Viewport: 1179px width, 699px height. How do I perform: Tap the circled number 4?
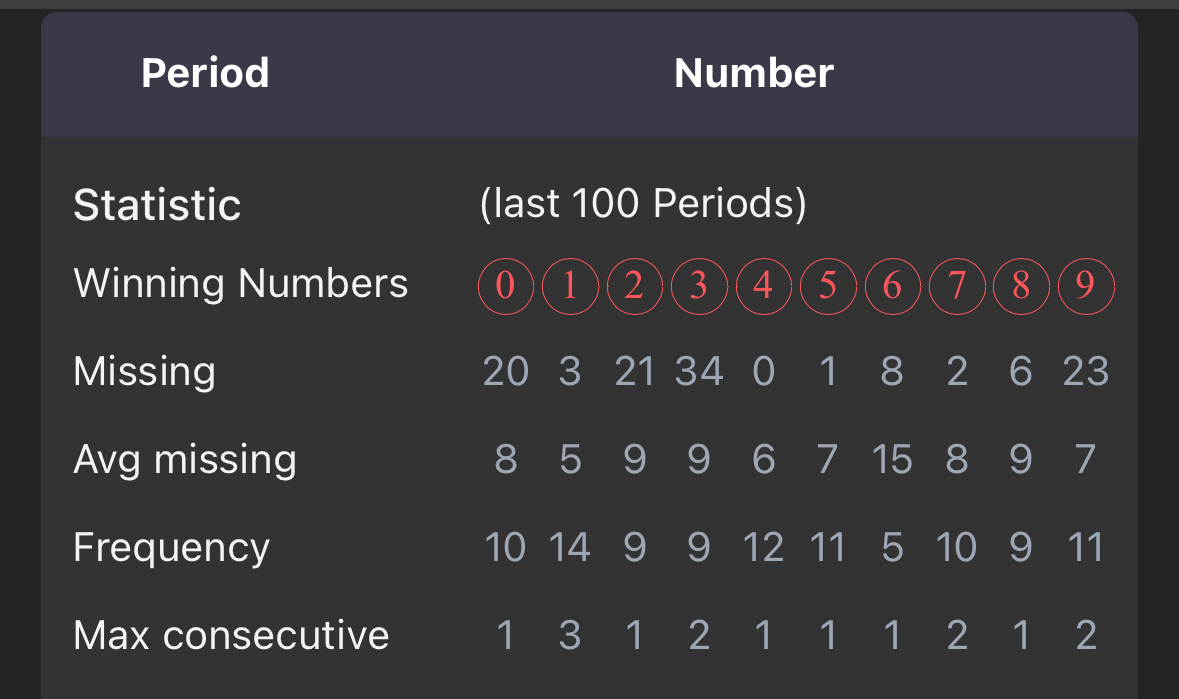tap(764, 286)
